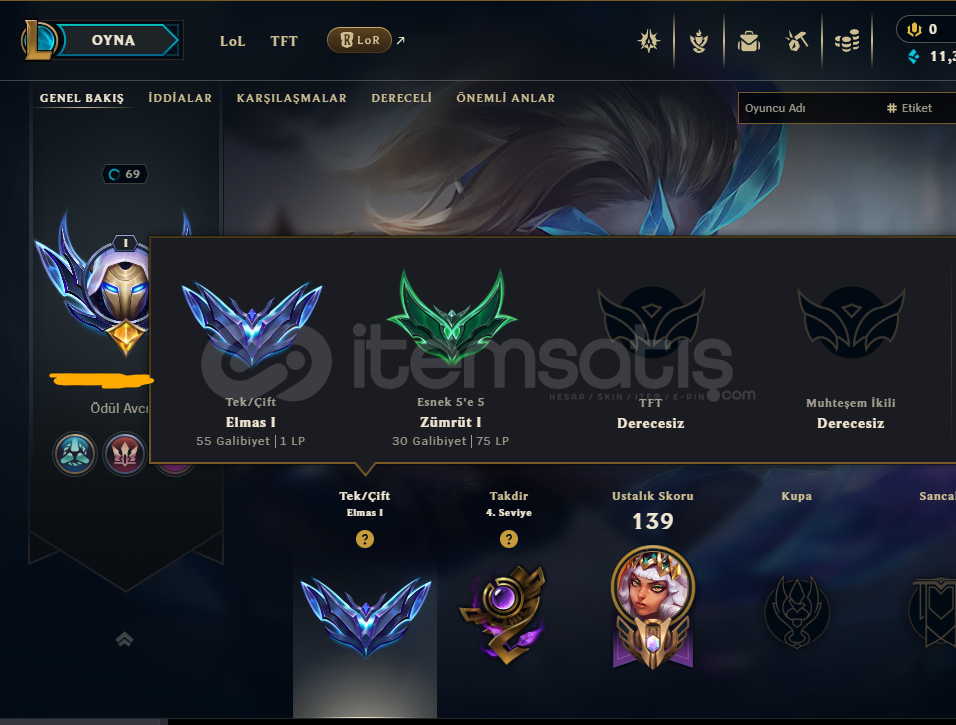
Task: Open the Store coins icon
Action: pos(847,41)
